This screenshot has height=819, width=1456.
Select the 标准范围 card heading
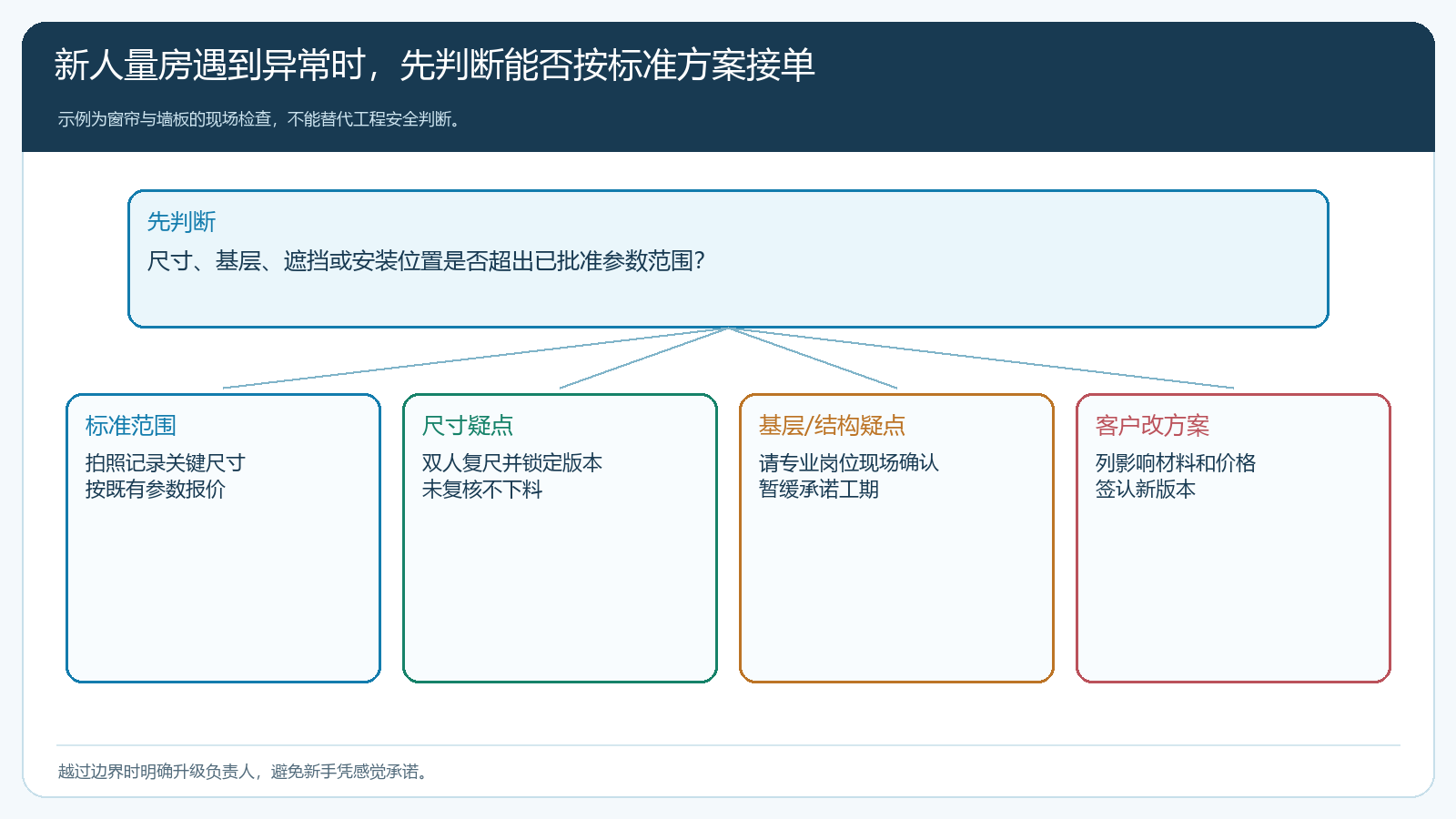point(130,425)
